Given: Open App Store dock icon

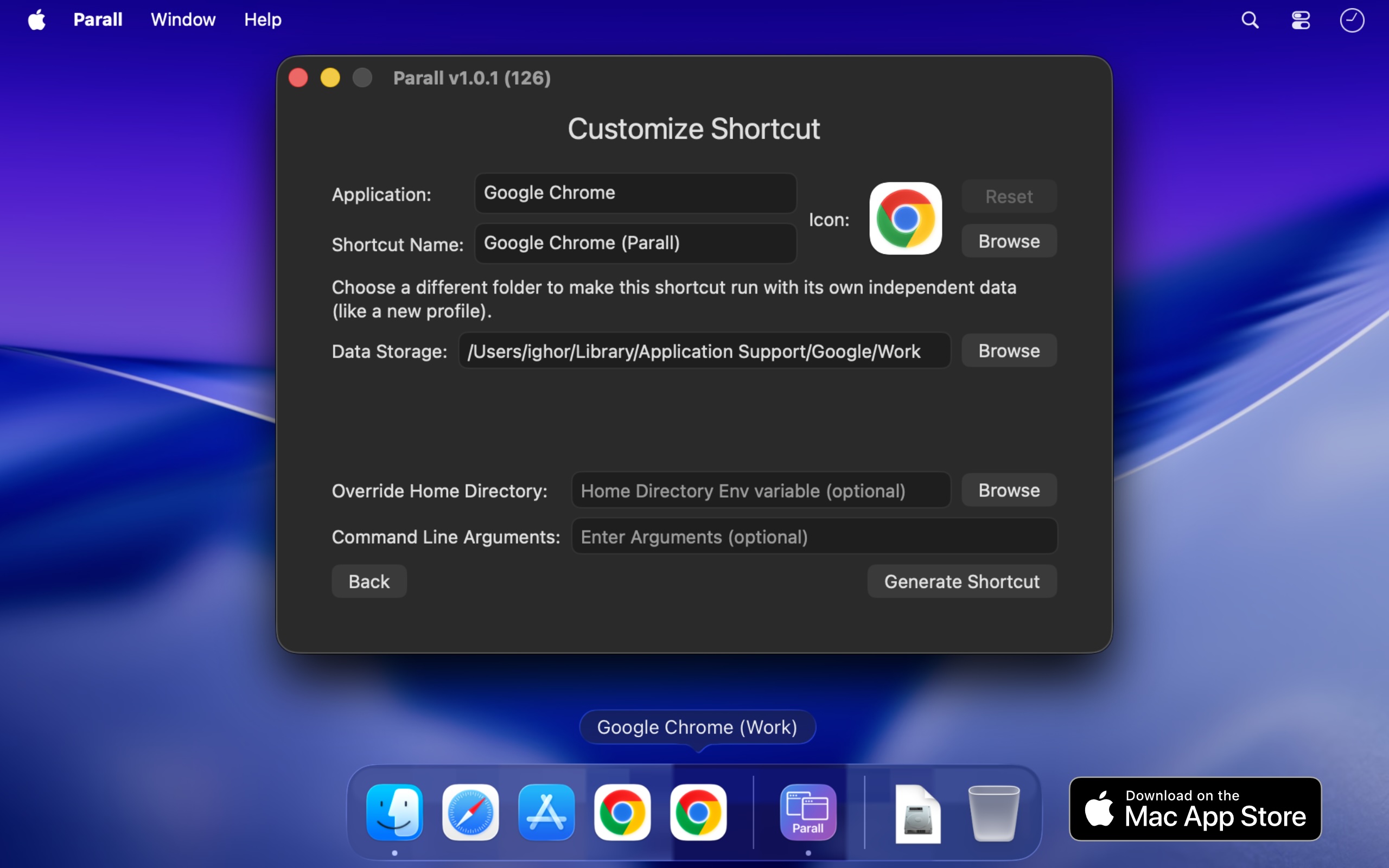Looking at the screenshot, I should [546, 812].
